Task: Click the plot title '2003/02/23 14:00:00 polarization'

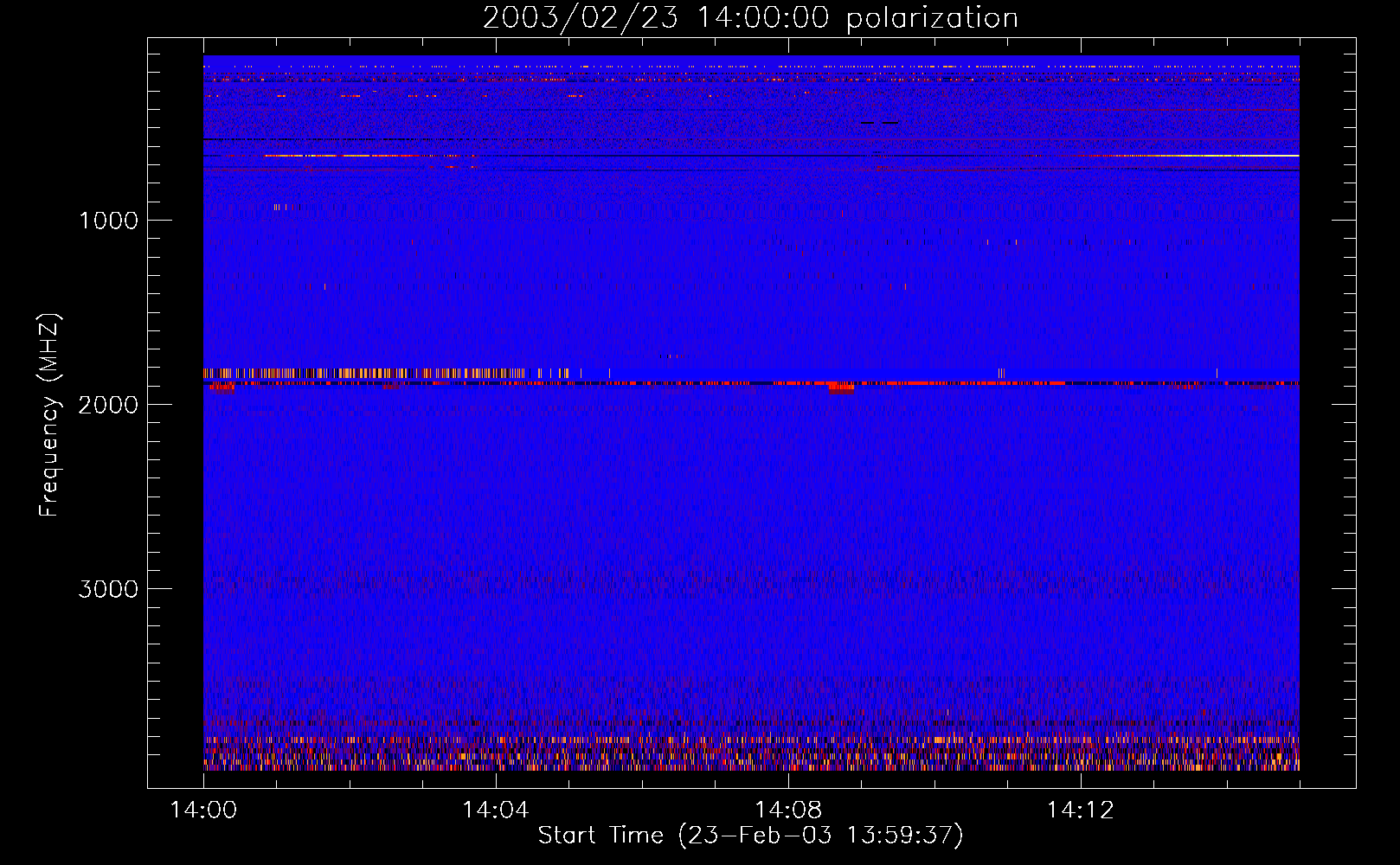Action: pyautogui.click(x=750, y=18)
